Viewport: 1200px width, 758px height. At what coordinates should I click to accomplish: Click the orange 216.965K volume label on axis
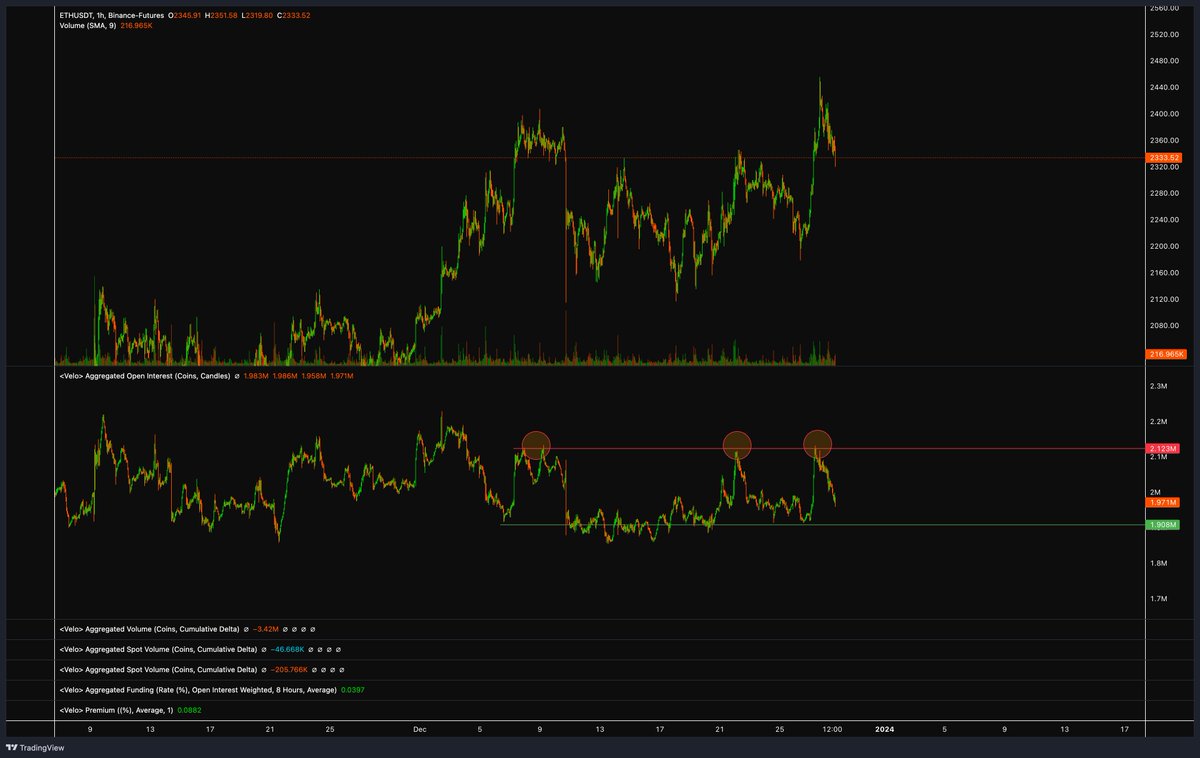click(1165, 354)
